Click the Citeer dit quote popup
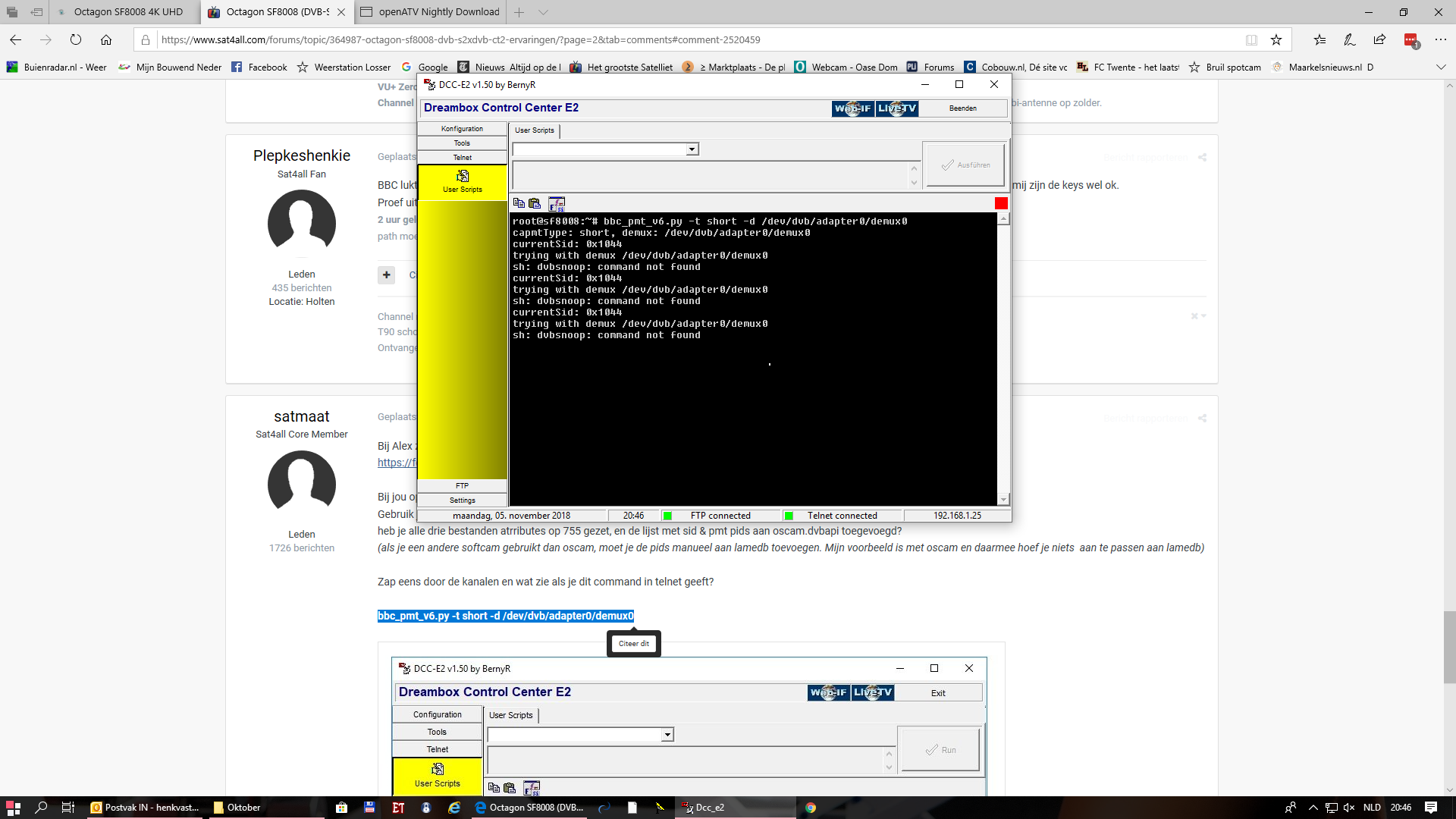 (x=634, y=644)
